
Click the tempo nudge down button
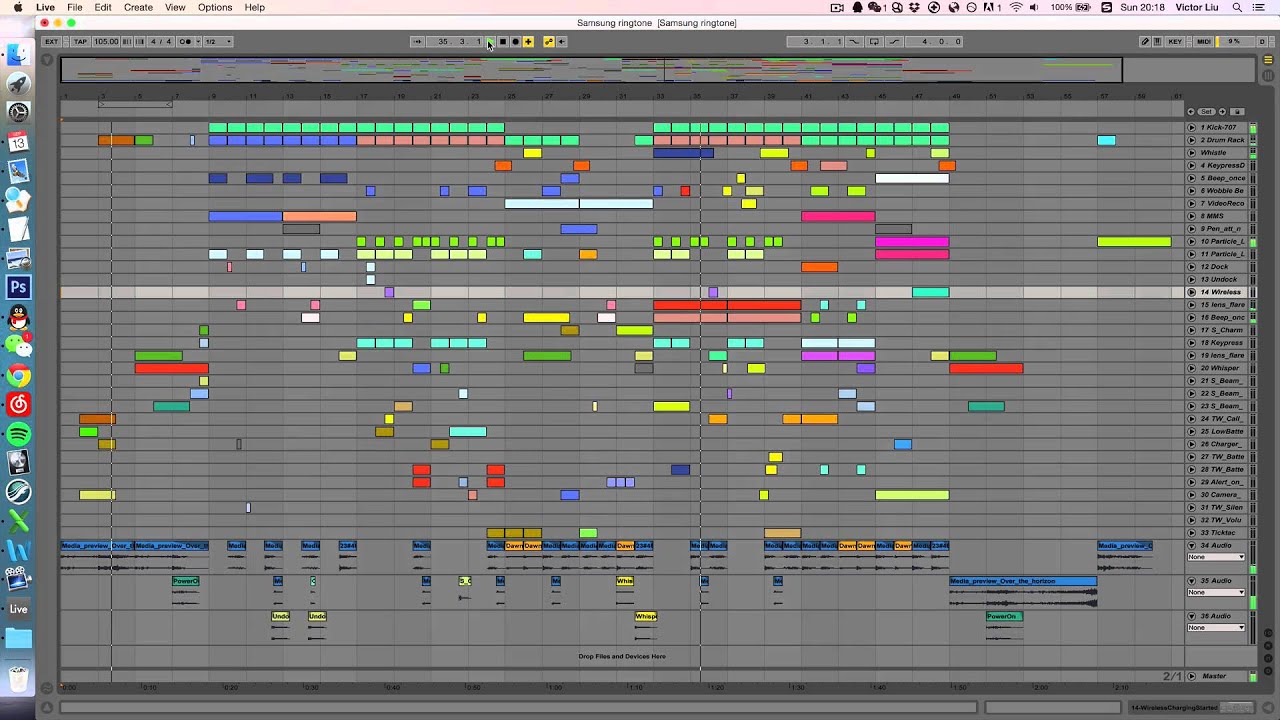(x=126, y=42)
